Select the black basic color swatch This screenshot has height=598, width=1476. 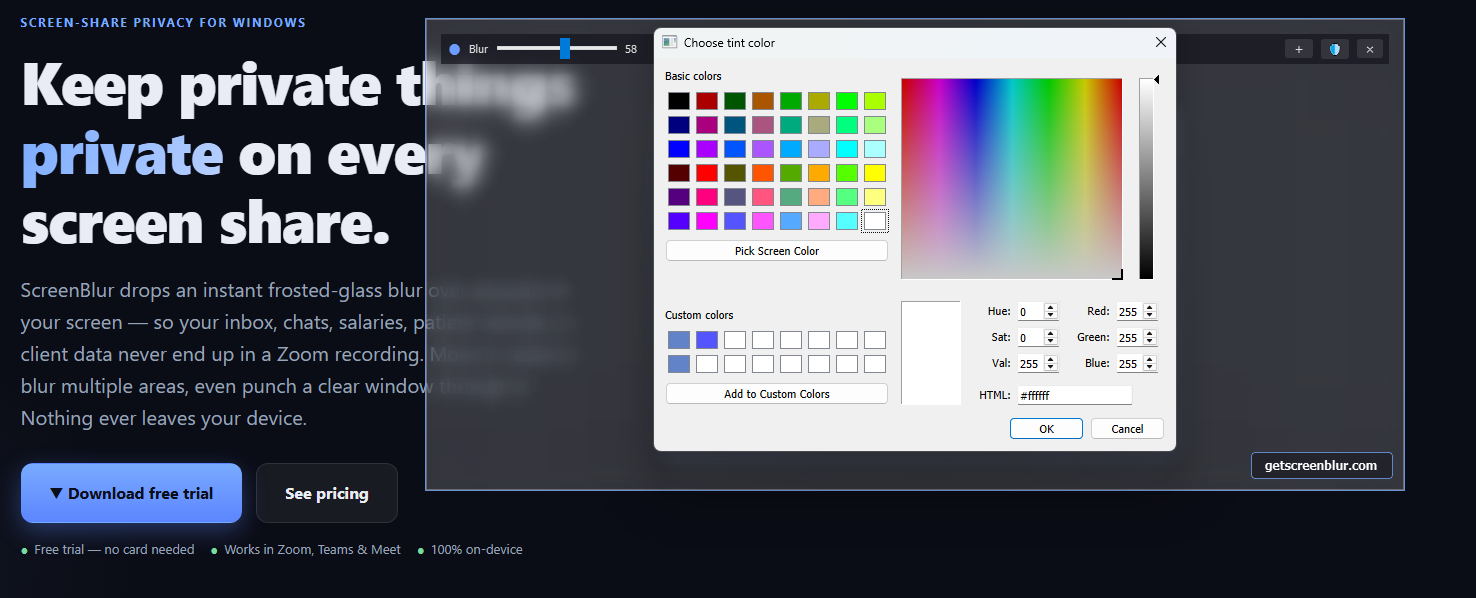point(679,101)
